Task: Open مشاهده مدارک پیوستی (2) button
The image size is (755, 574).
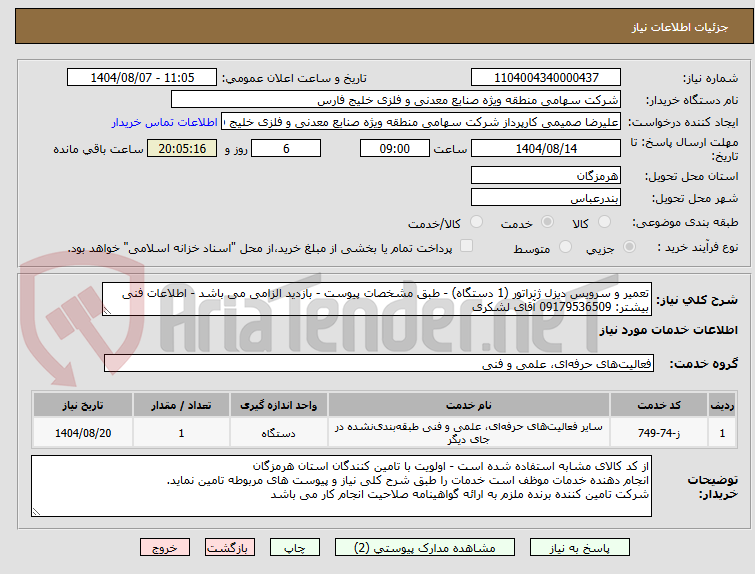Action: tap(425, 548)
